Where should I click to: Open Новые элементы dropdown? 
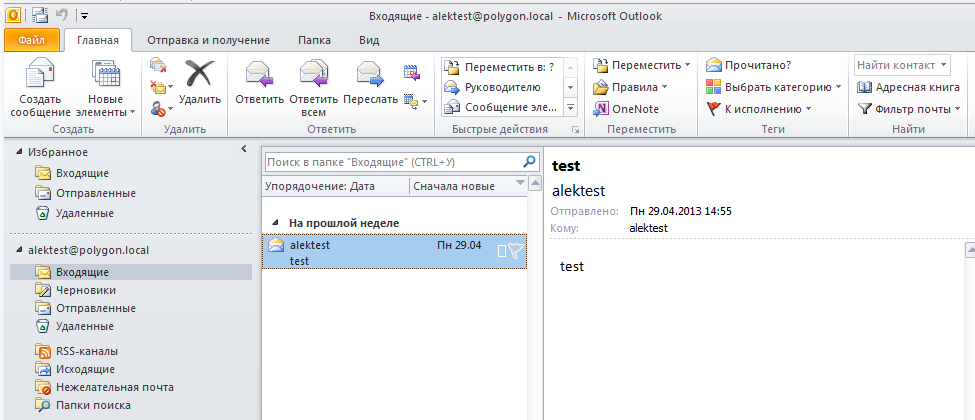pos(105,88)
